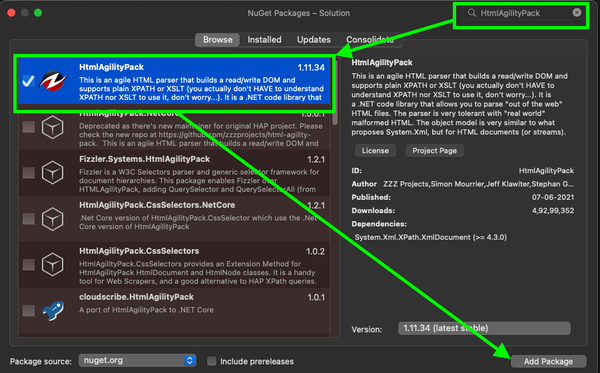Click the HtmlAgilityPack.CssSelectors cube icon

click(x=52, y=264)
